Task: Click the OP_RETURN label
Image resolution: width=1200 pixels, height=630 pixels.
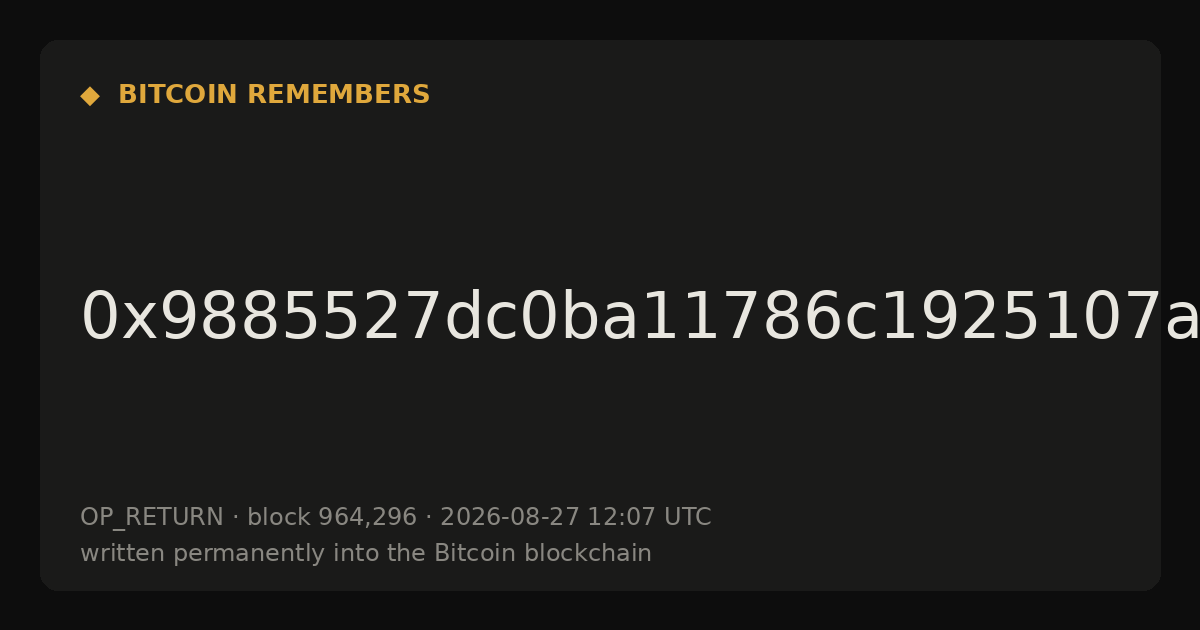Action: click(152, 518)
